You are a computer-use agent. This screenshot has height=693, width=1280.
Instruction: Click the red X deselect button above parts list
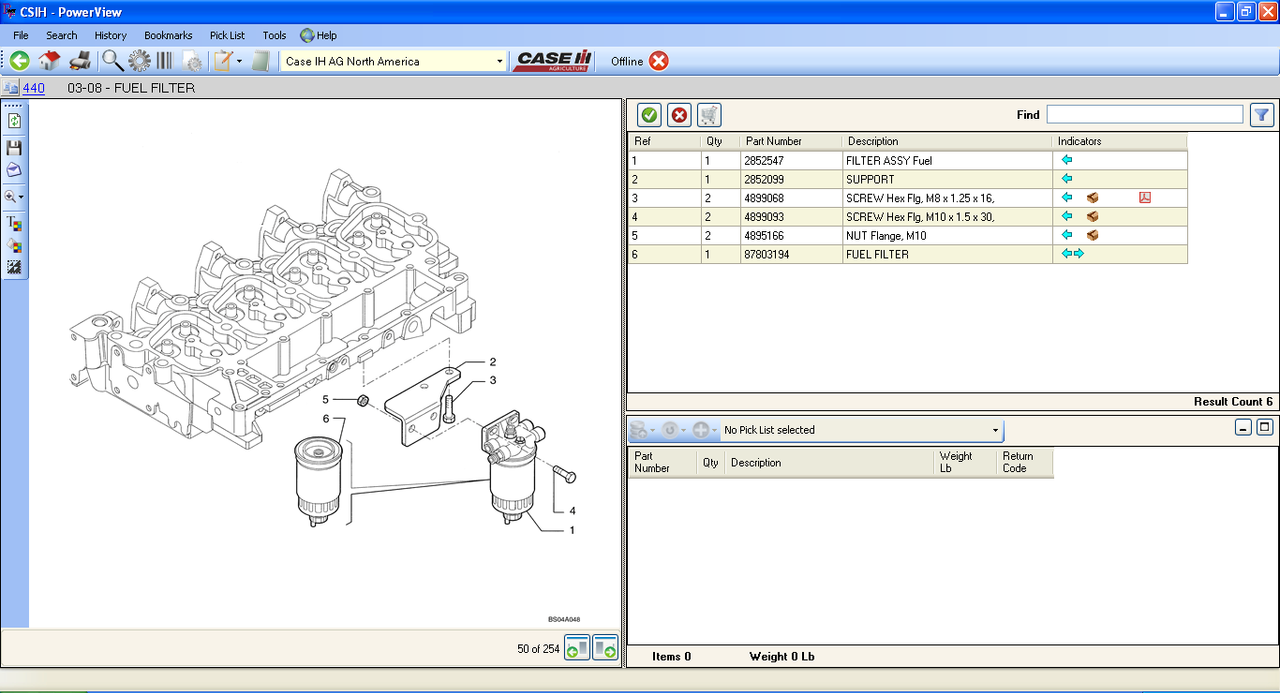tap(679, 115)
